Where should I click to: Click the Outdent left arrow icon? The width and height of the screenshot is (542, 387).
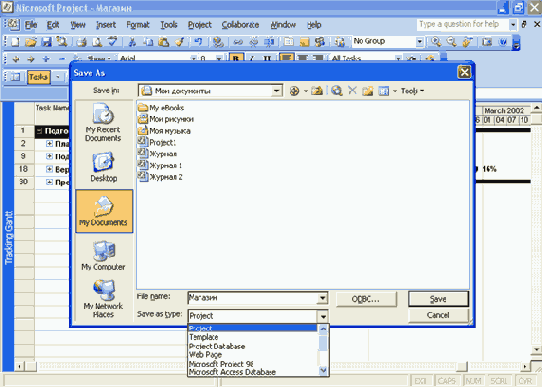click(x=16, y=59)
